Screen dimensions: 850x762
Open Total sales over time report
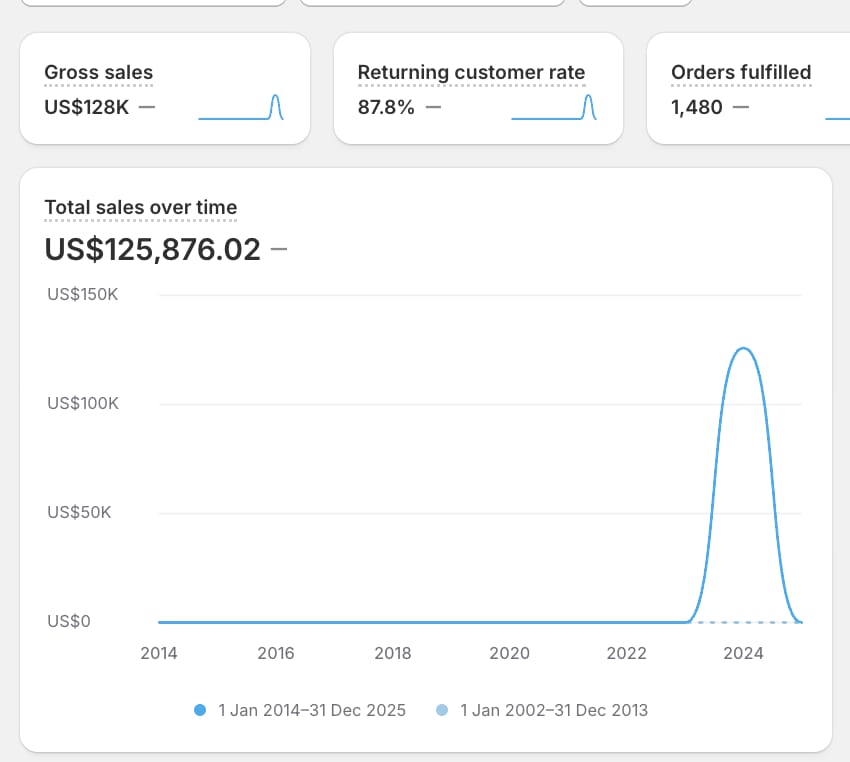(141, 208)
